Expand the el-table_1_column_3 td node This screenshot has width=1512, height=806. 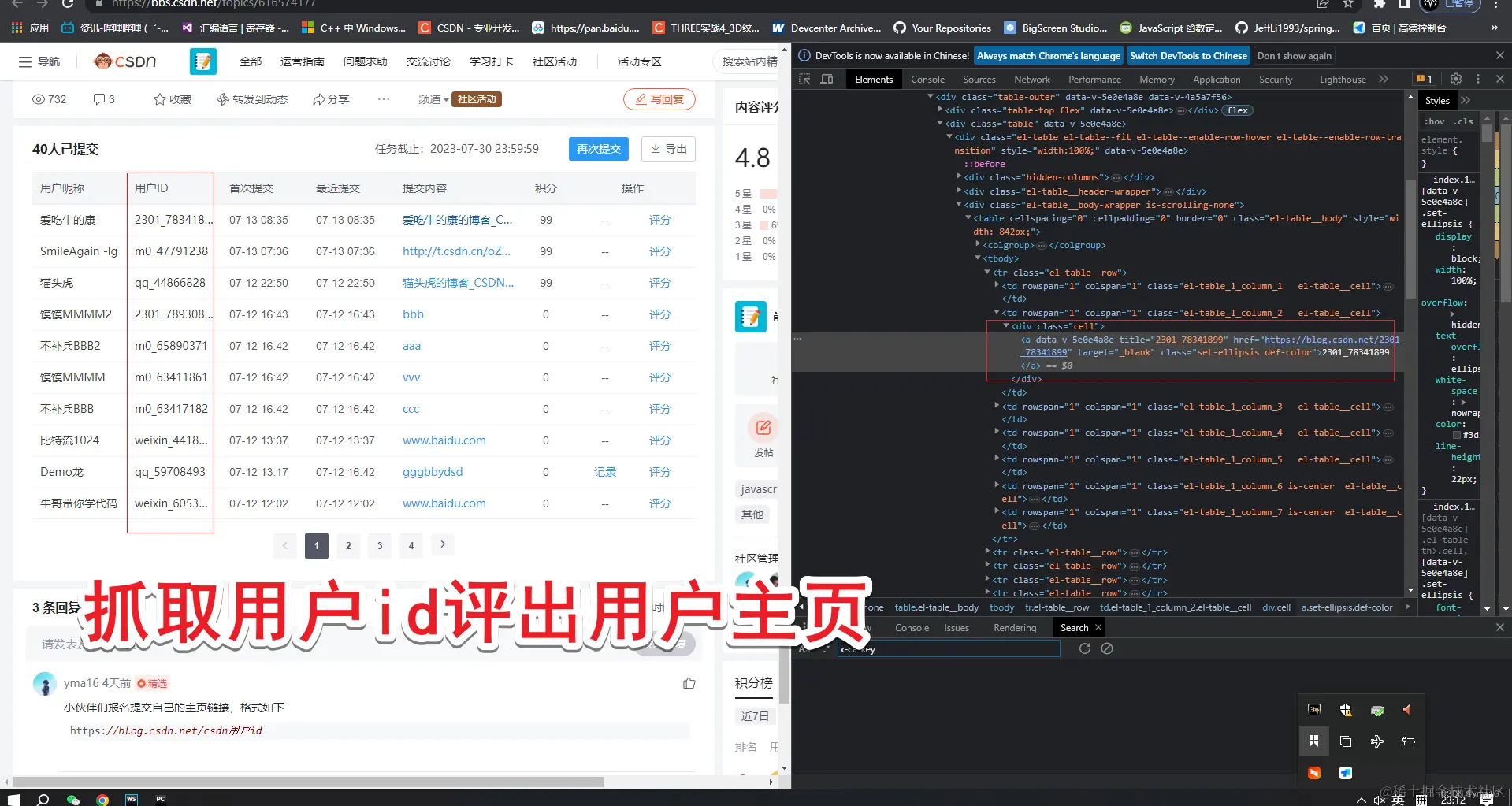(997, 407)
